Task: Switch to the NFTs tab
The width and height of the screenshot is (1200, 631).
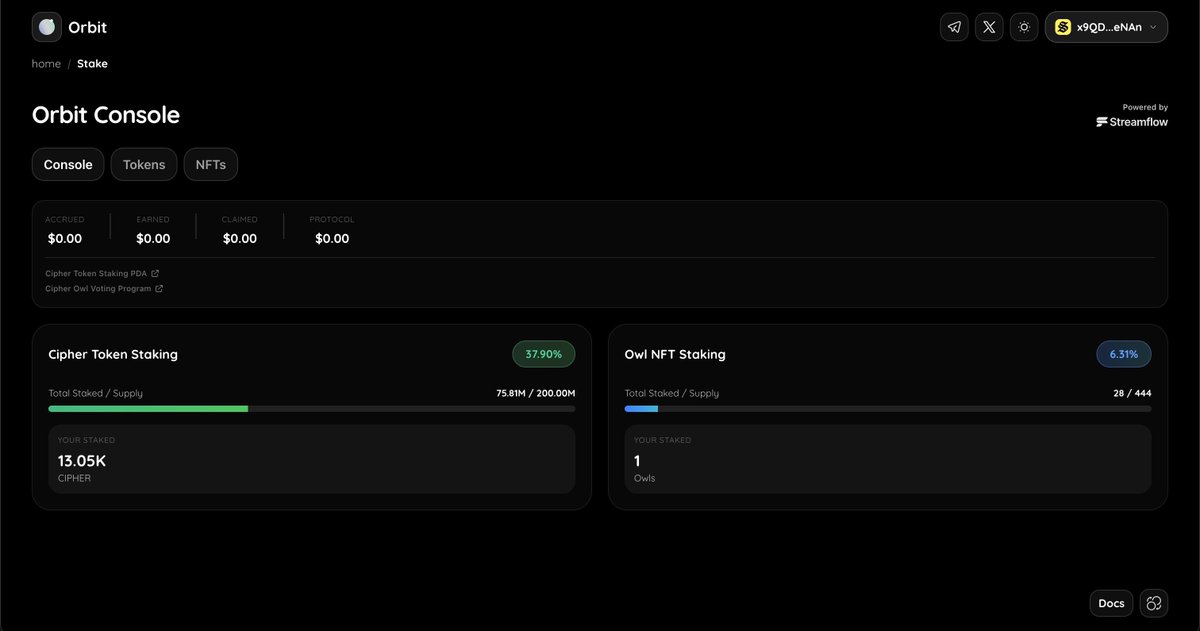Action: point(211,164)
